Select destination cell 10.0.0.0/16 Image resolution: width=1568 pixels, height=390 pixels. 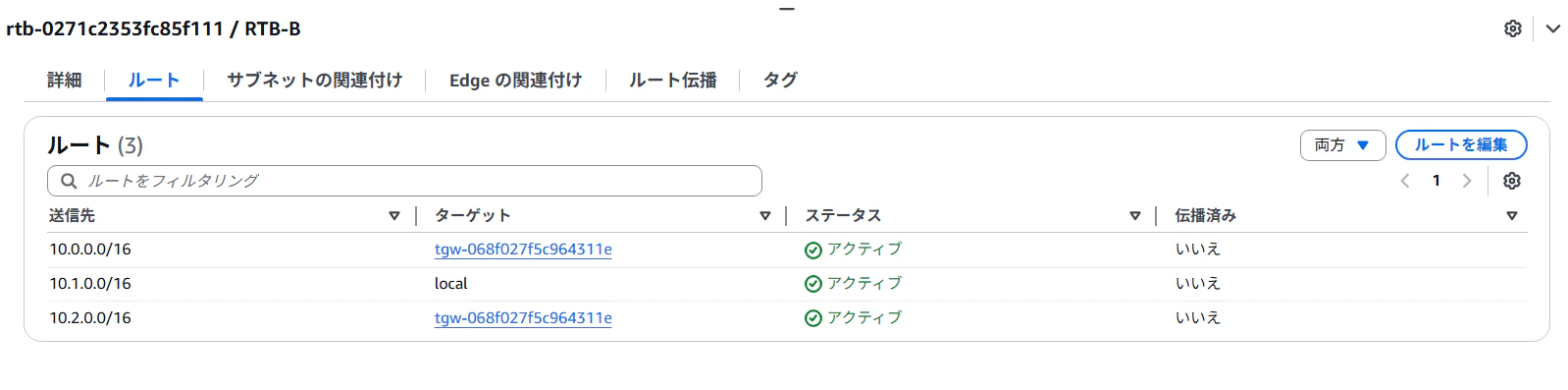click(x=90, y=250)
